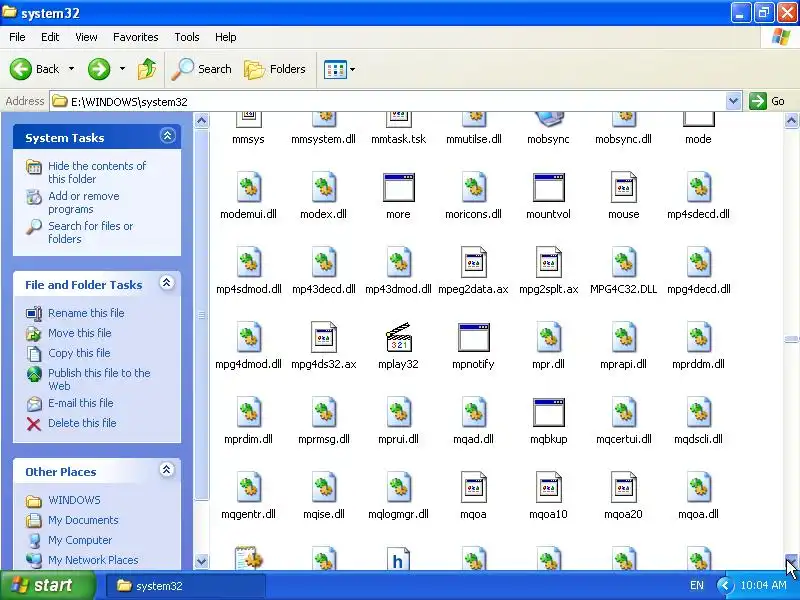Select the more application icon

click(398, 187)
